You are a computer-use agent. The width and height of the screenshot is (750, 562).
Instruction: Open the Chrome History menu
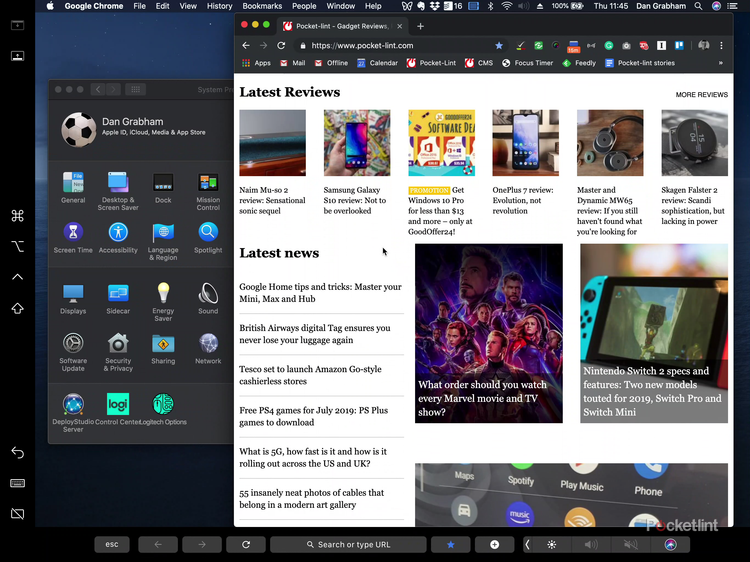click(220, 6)
